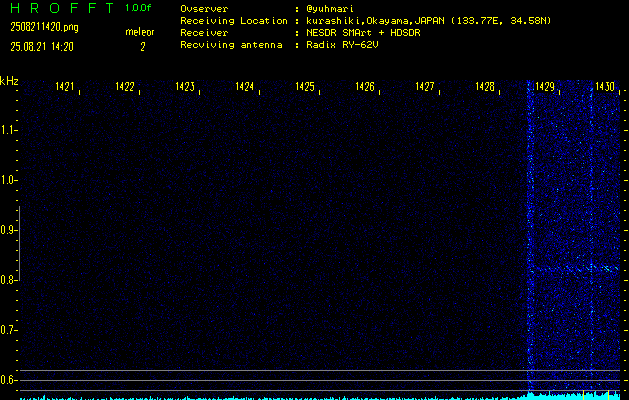This screenshot has height=400, width=629.
Task: Click the 0.8 kHz axis label
Action: coord(7,280)
